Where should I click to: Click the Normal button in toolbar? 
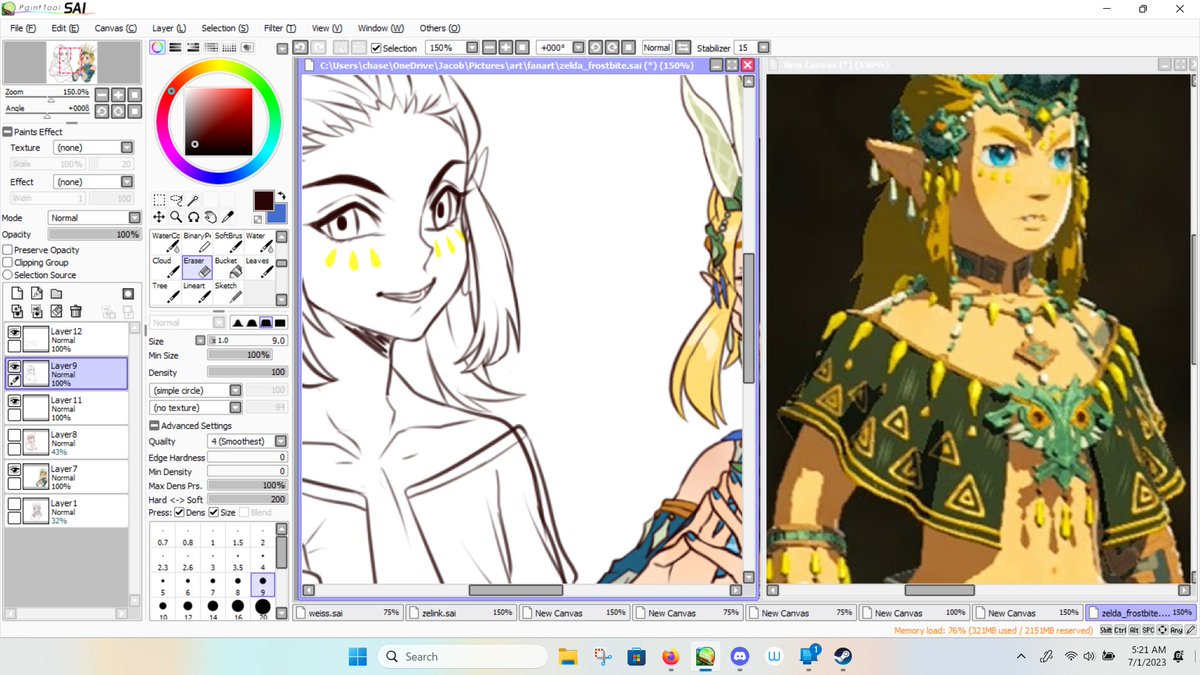(657, 47)
